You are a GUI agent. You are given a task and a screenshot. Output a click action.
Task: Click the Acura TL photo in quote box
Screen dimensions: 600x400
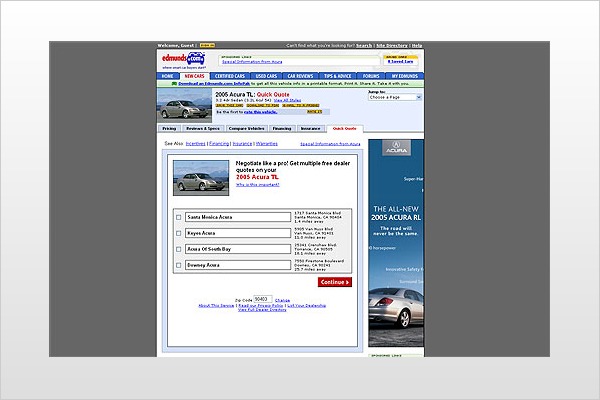click(201, 178)
